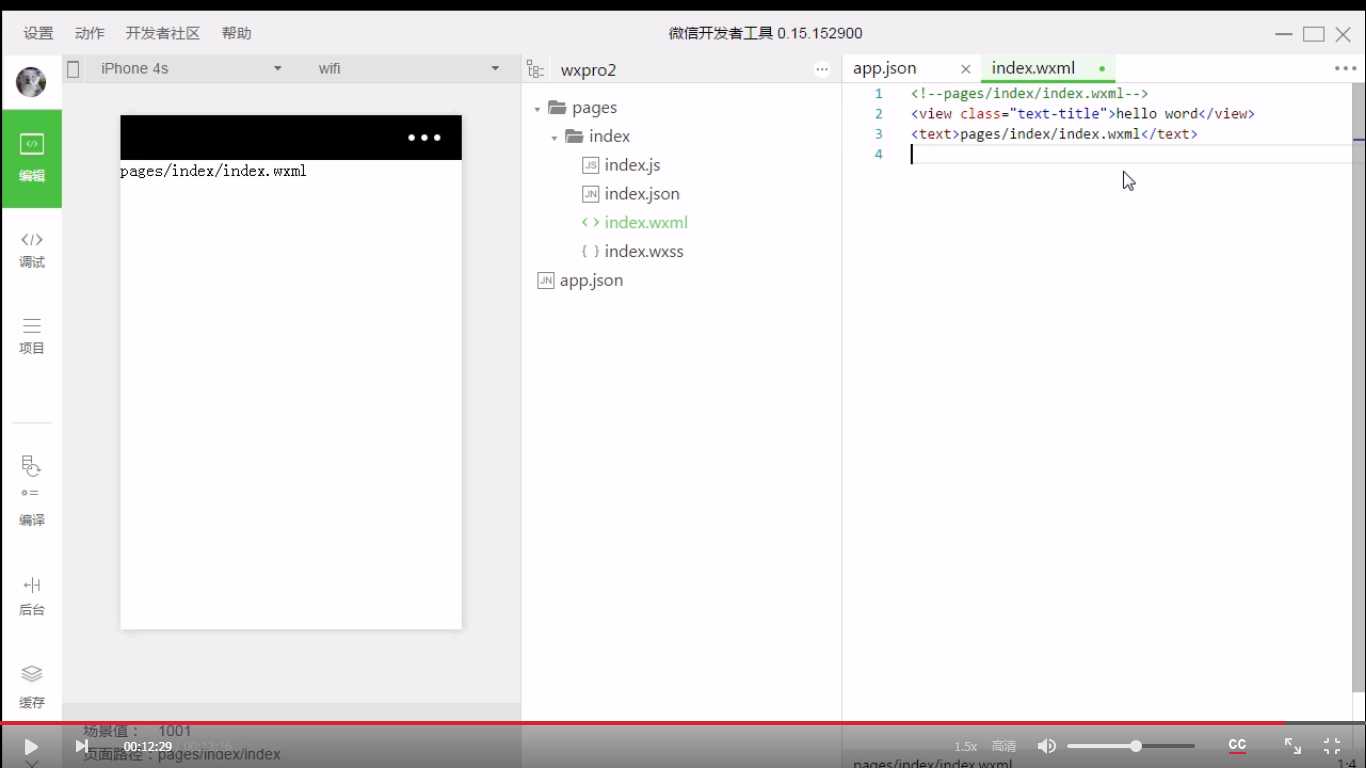Switch to the app.json editor tab

(x=885, y=68)
